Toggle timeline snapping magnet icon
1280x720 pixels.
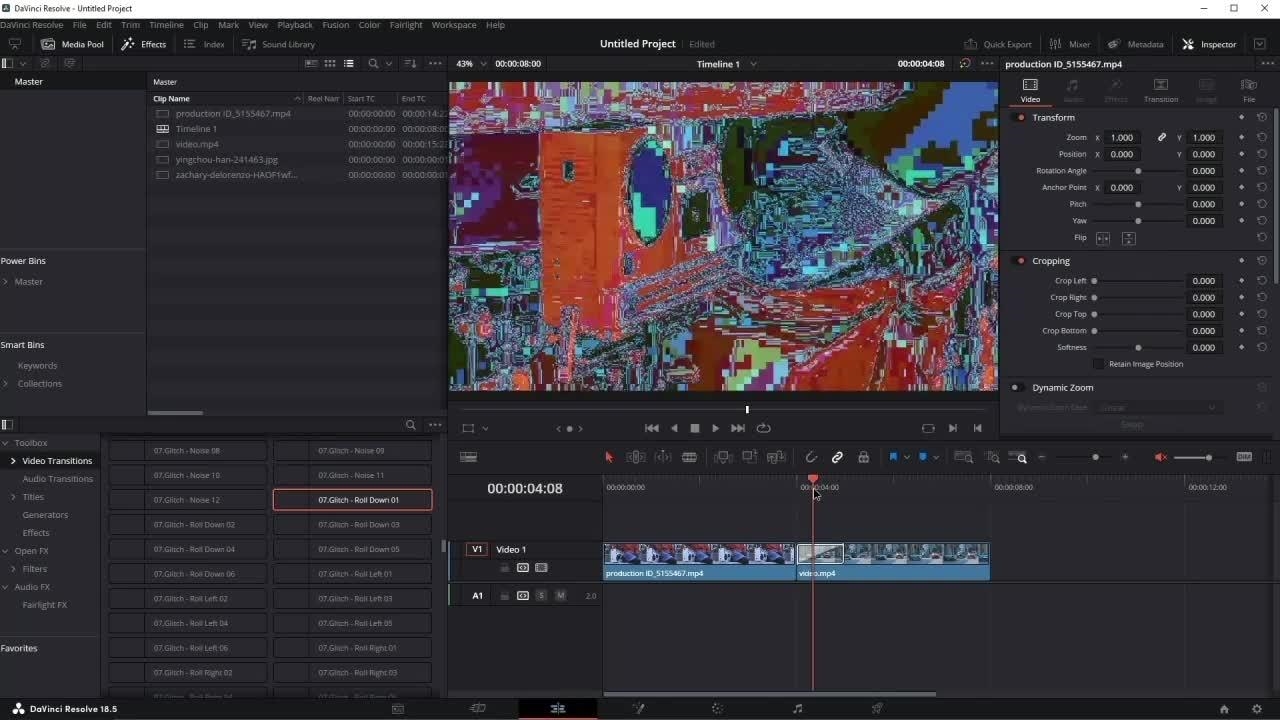811,457
